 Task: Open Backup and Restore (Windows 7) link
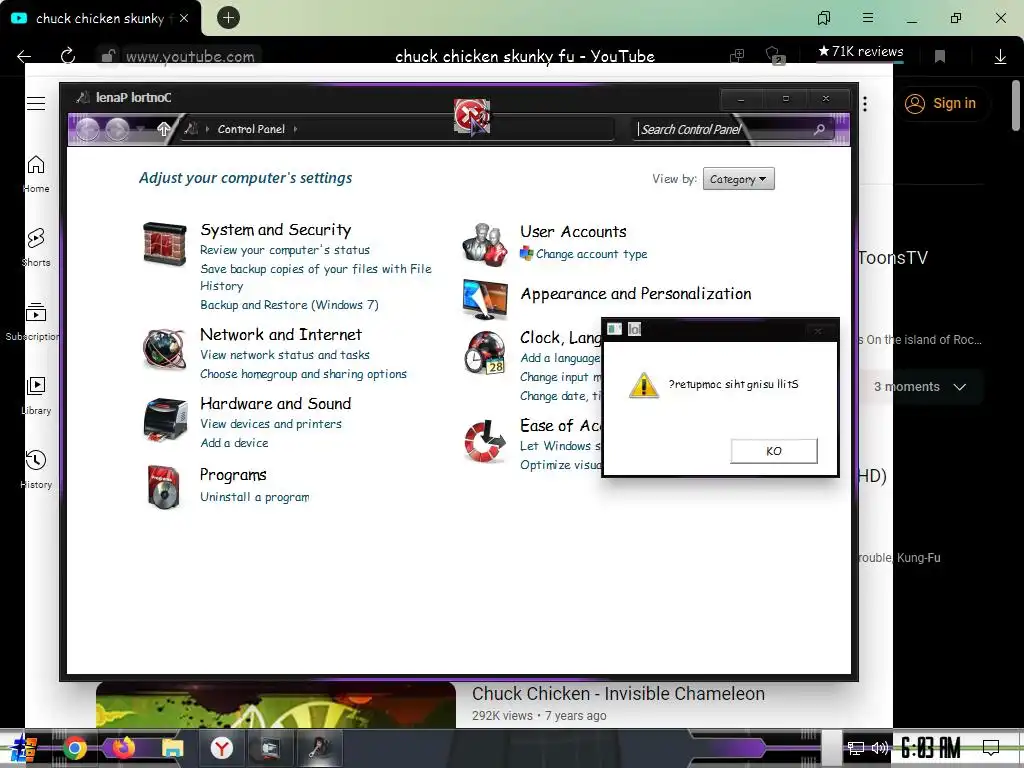point(289,305)
